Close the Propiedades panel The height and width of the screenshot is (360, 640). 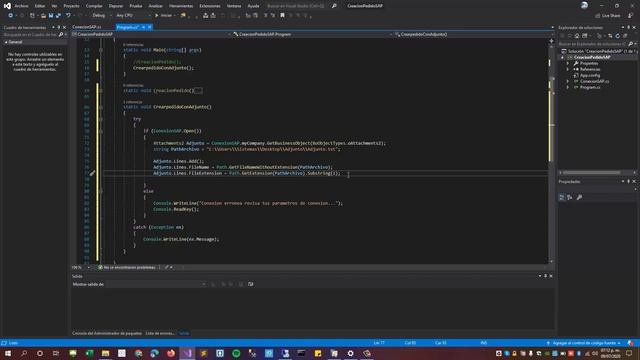(x=634, y=182)
